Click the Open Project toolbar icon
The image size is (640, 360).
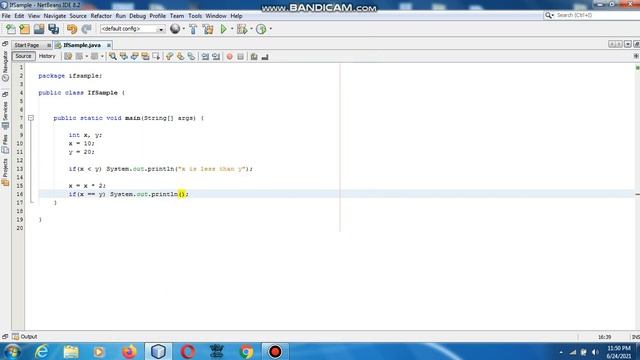(39, 29)
